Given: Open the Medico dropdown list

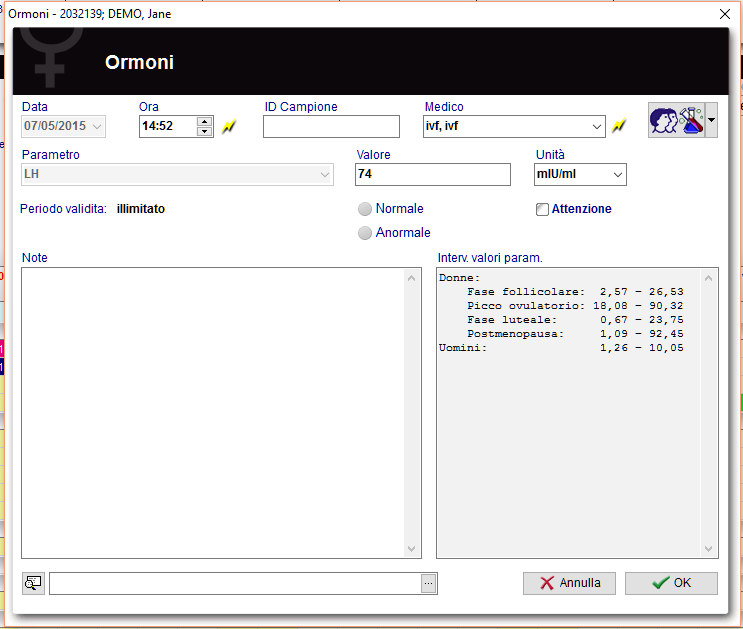Looking at the screenshot, I should (x=597, y=127).
